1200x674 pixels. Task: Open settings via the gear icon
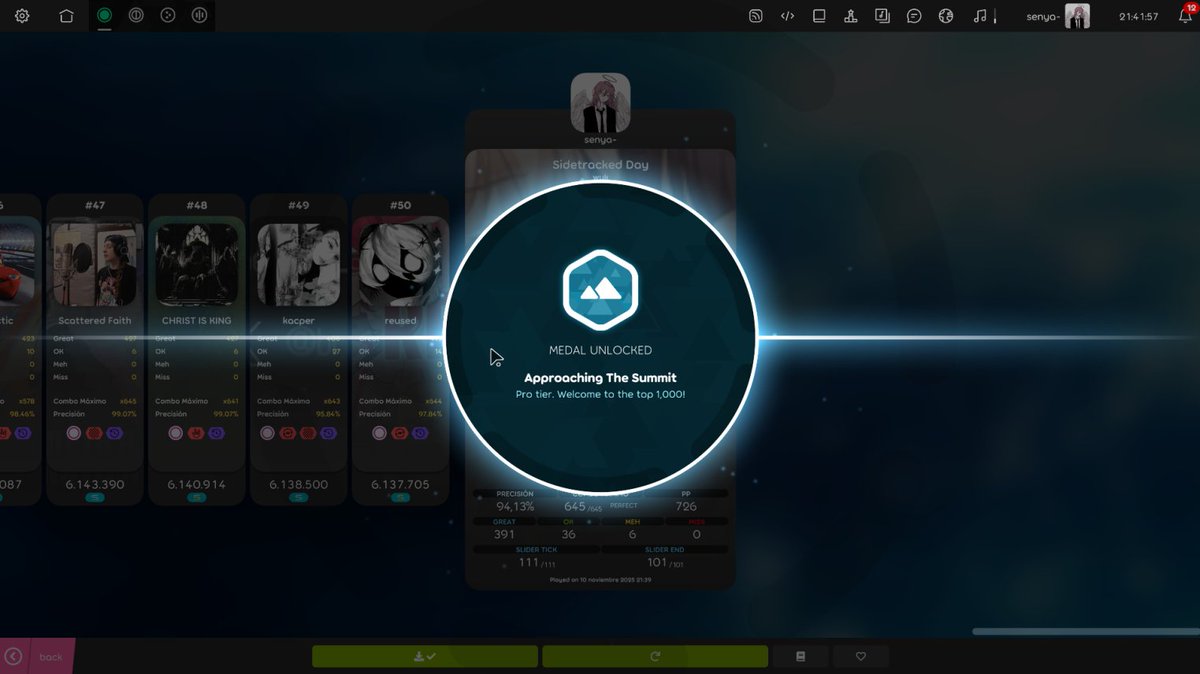point(22,16)
